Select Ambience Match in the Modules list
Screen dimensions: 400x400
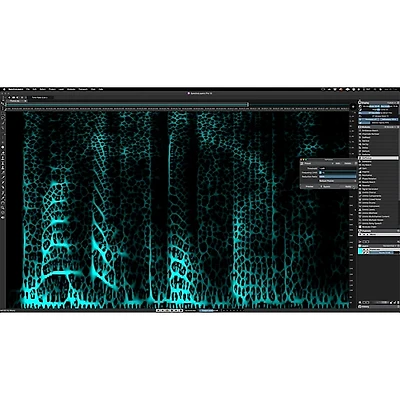[x=379, y=131]
